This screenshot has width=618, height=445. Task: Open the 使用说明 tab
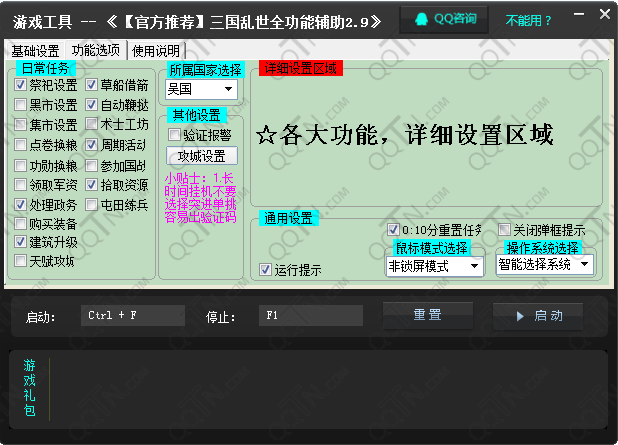pos(156,51)
